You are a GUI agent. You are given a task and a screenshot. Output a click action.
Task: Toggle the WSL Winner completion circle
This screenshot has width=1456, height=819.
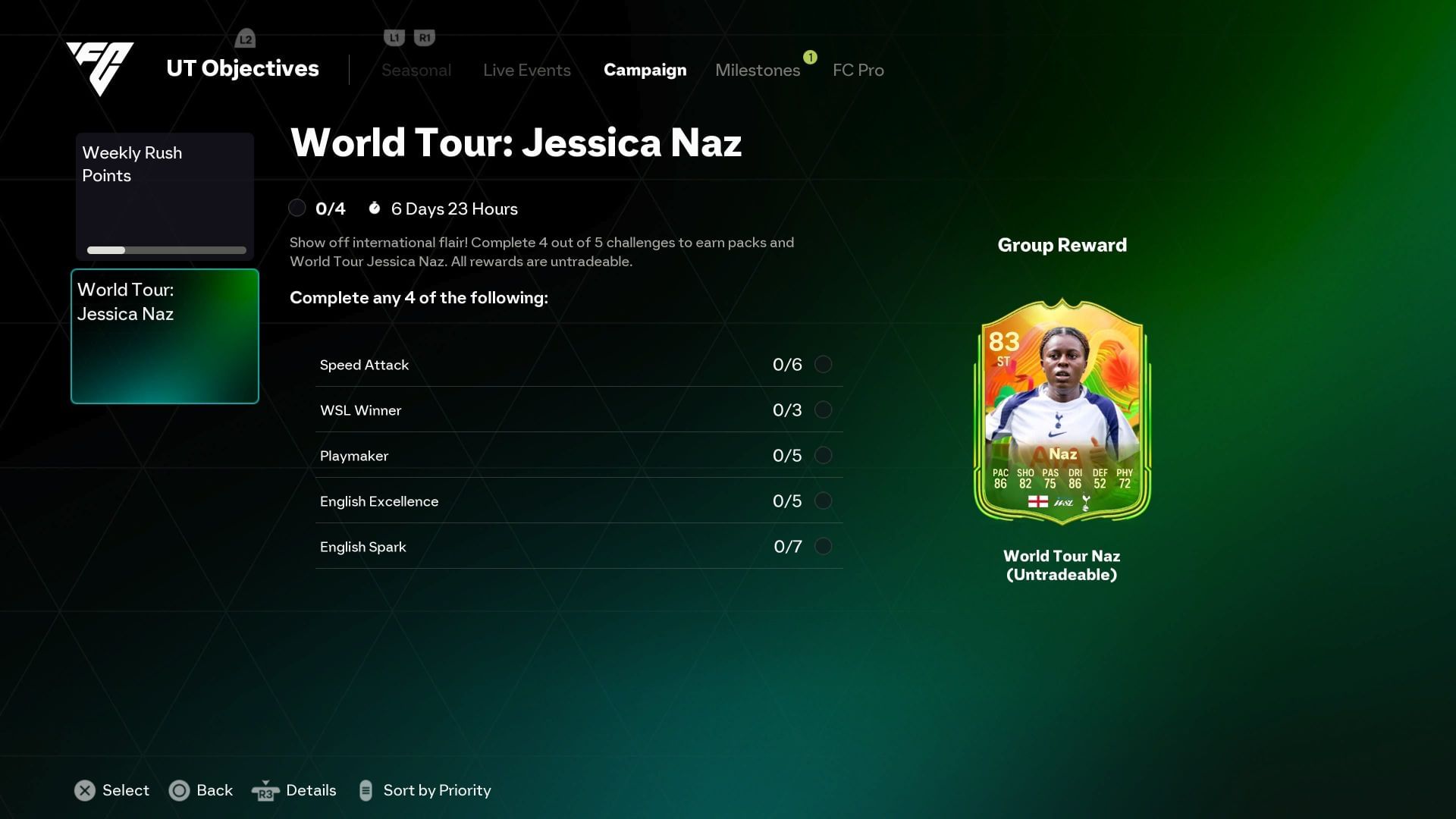[823, 409]
